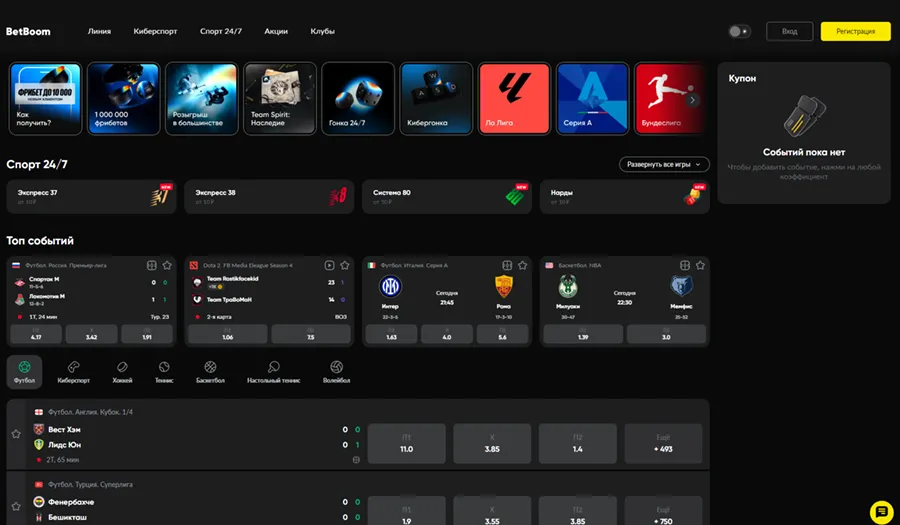Open the stats icon on NBA Милуоки card
900x525 pixels.
[685, 265]
